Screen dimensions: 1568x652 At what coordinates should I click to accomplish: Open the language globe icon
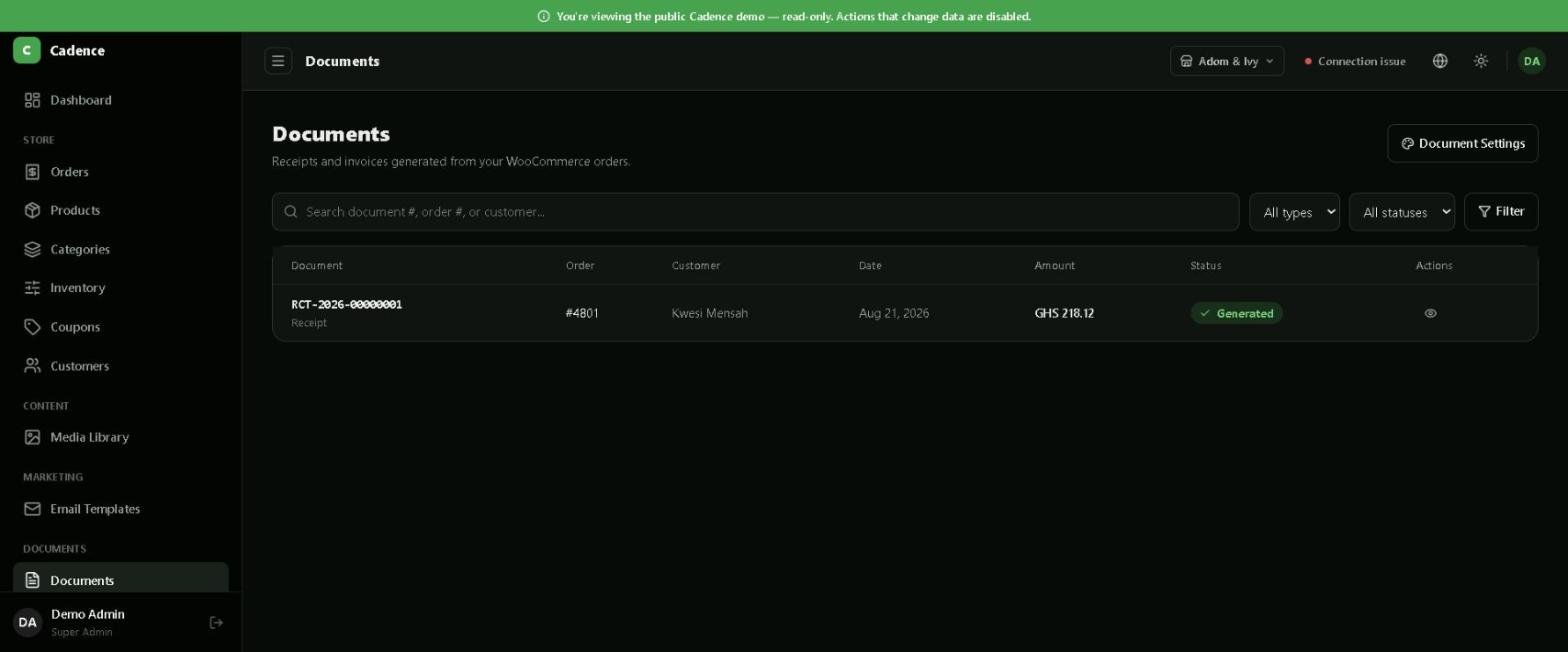(1440, 61)
